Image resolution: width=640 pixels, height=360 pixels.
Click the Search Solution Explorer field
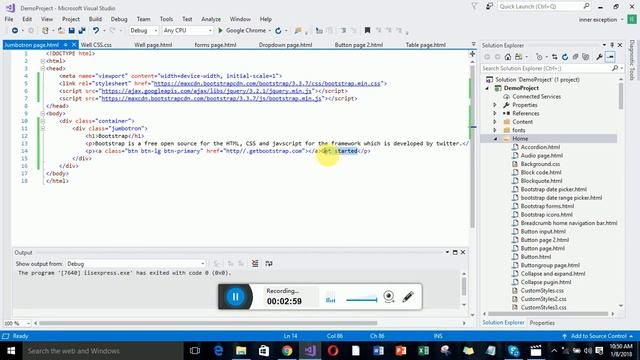click(547, 69)
